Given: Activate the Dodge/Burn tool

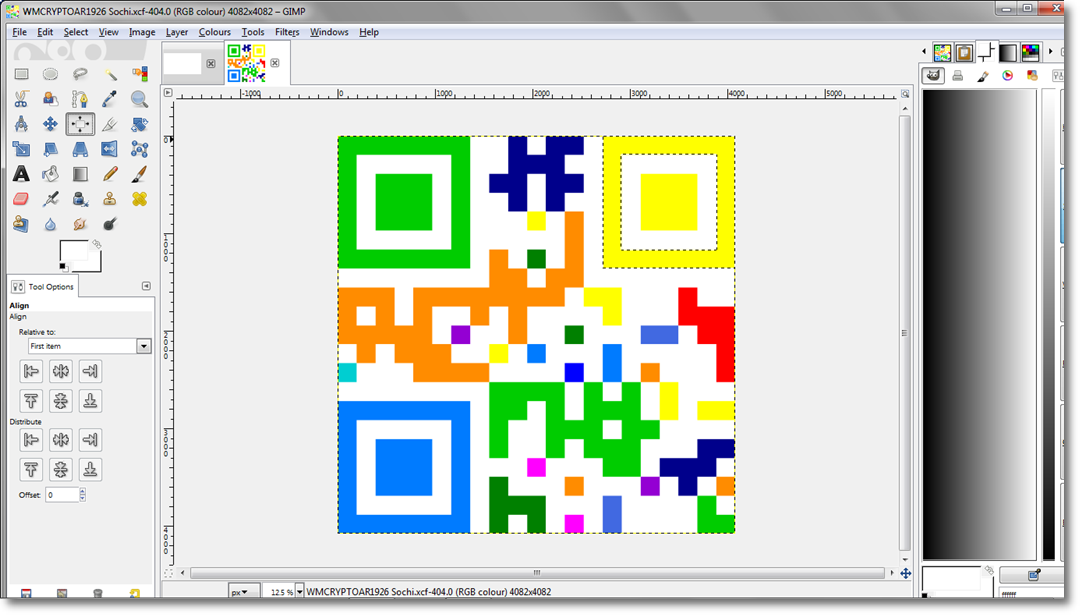Looking at the screenshot, I should (110, 224).
